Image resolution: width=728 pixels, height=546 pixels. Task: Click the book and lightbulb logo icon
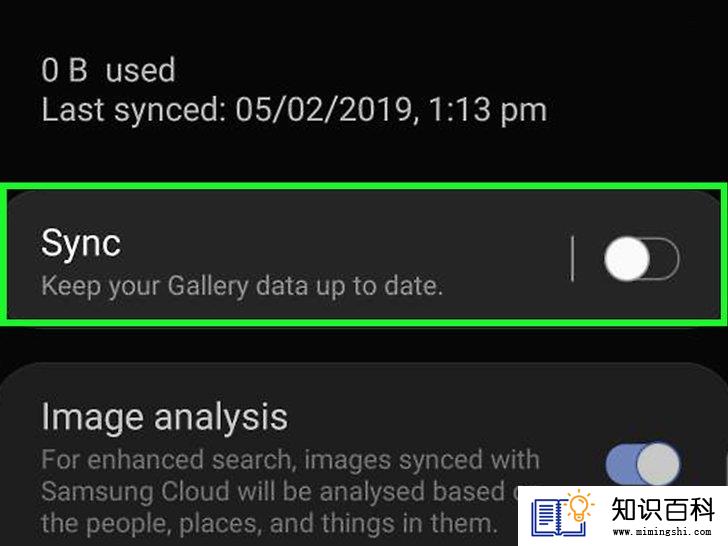coord(563,515)
